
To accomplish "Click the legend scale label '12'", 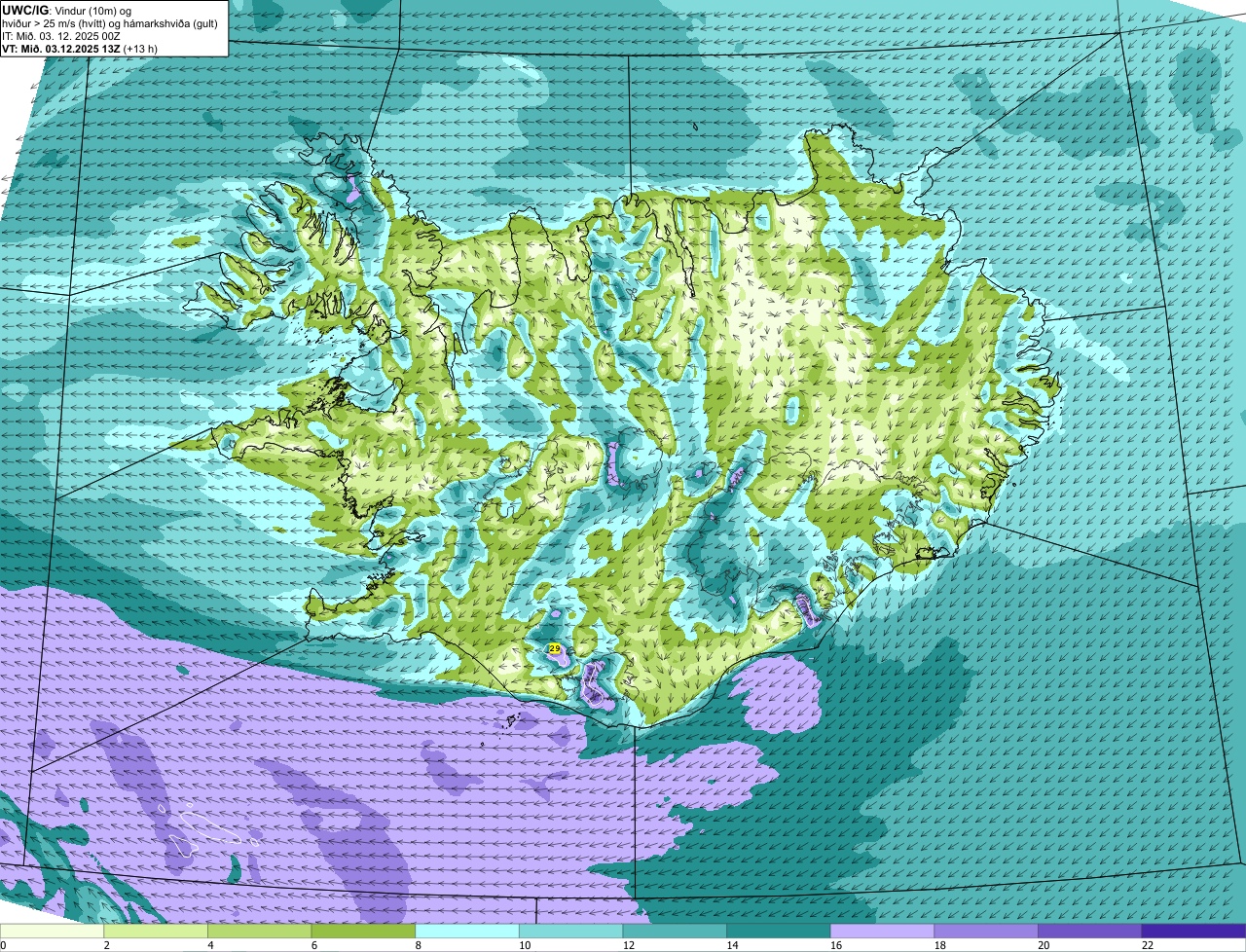I will (628, 945).
